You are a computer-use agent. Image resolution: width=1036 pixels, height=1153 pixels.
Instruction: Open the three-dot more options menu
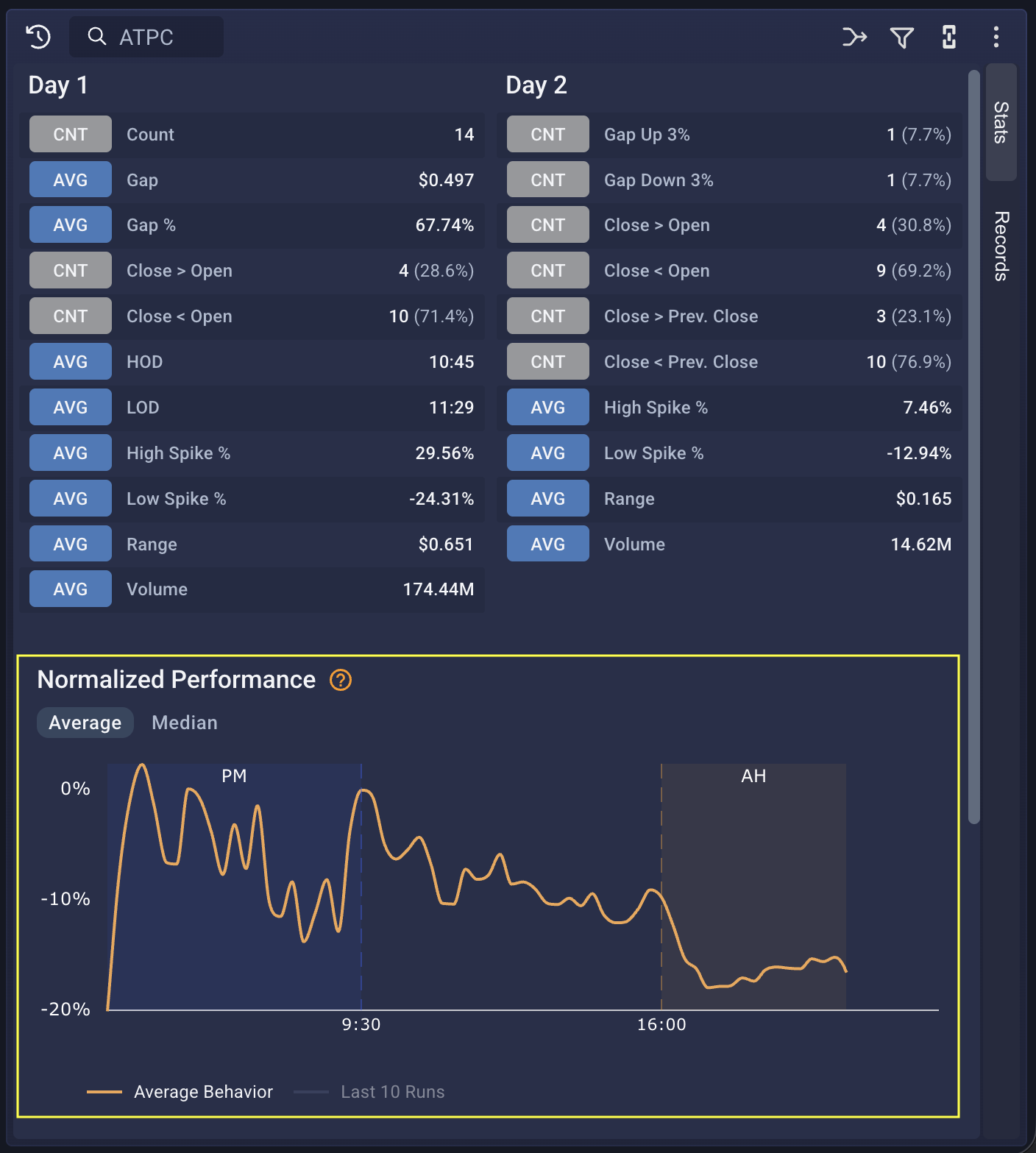point(996,36)
